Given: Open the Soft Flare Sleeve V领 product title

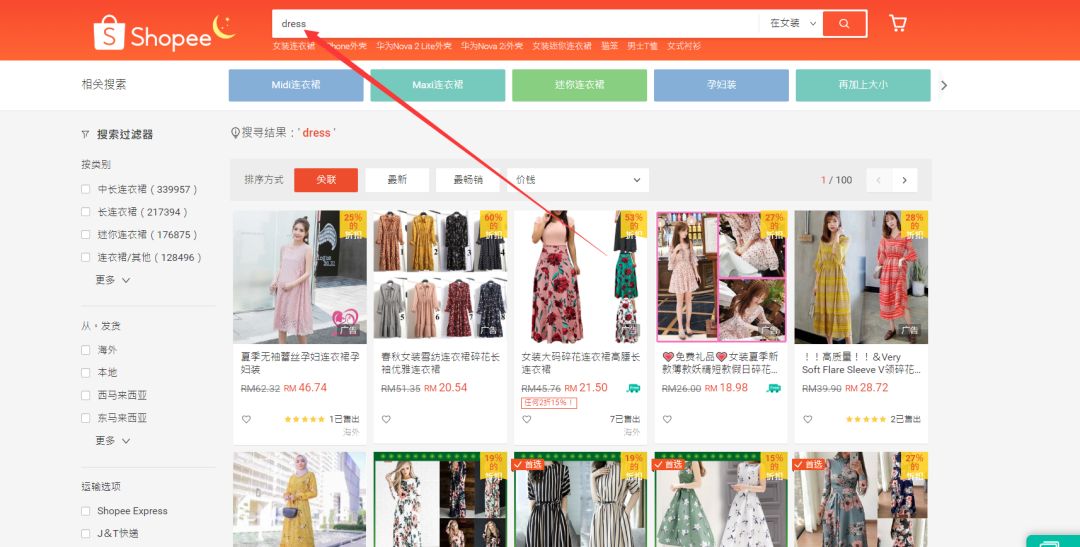Looking at the screenshot, I should (x=861, y=363).
